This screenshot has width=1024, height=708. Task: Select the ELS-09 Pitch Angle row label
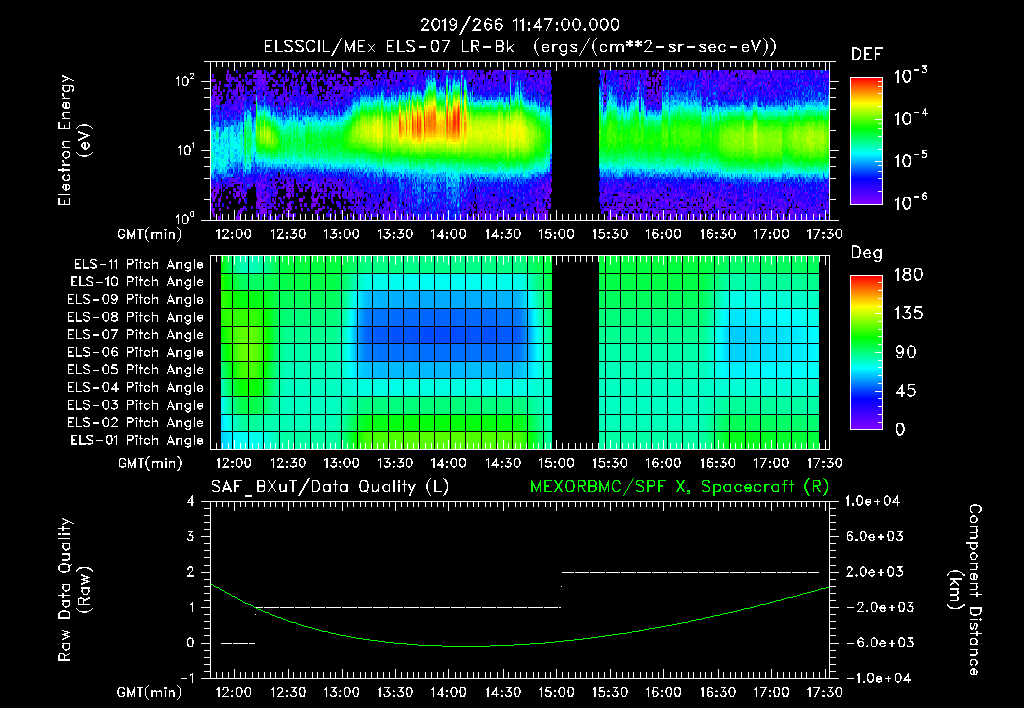point(136,300)
